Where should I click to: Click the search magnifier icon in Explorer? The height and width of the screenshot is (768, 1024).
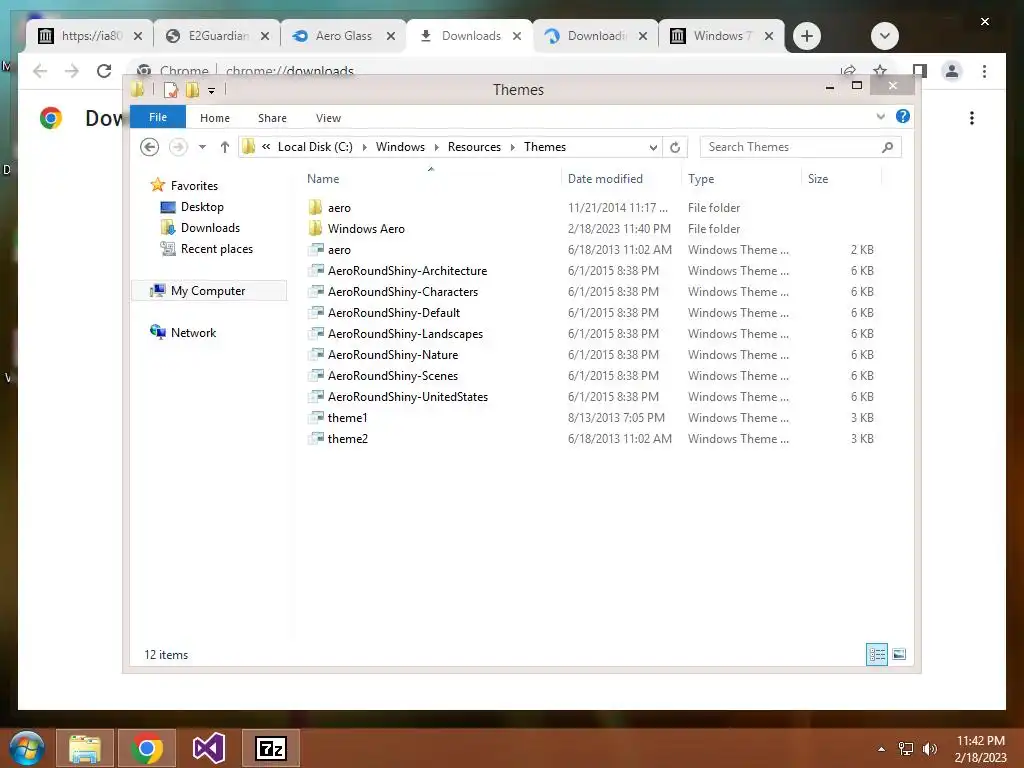(x=887, y=147)
